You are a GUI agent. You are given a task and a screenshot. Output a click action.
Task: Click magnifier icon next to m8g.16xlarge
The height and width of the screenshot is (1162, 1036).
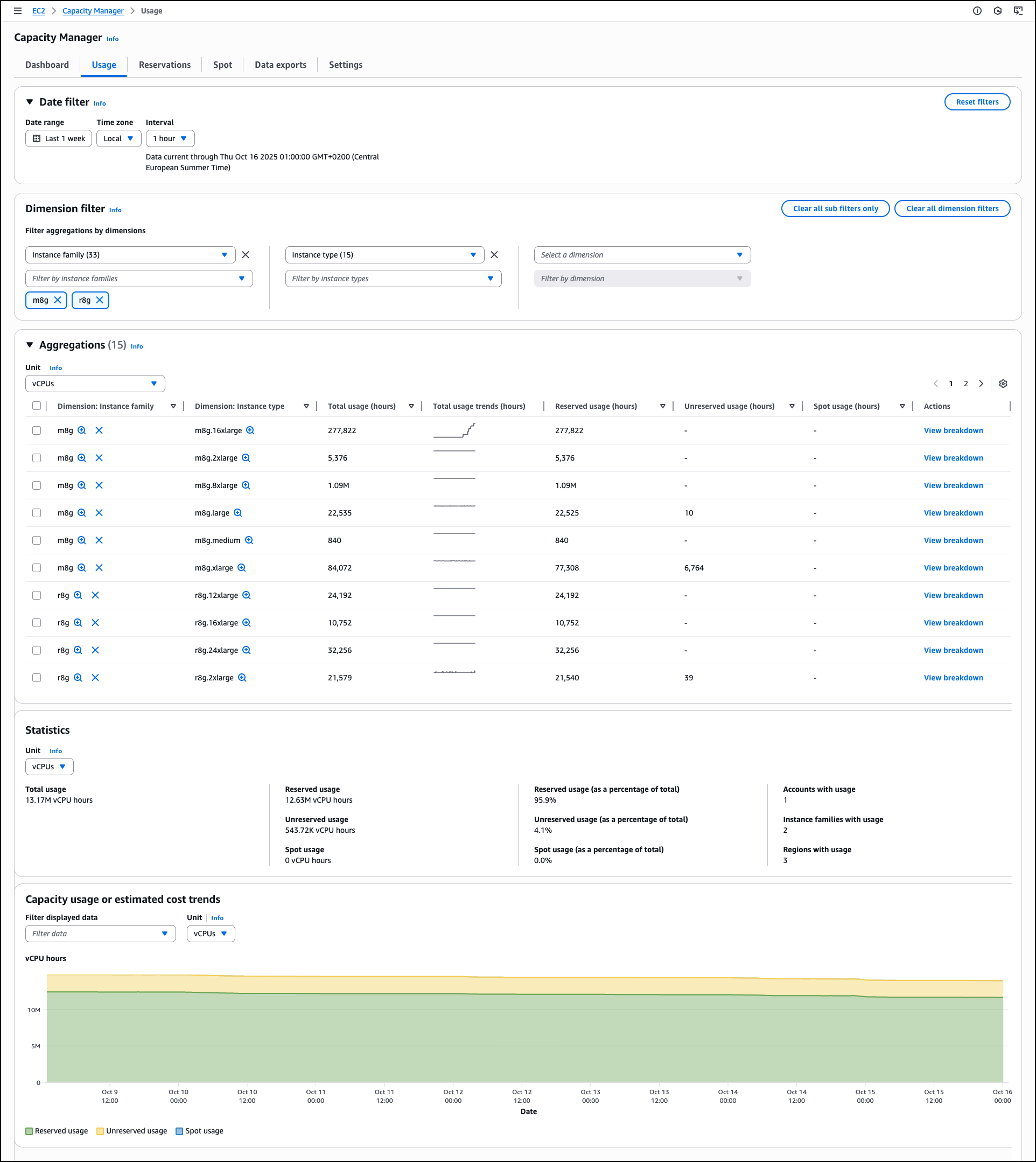tap(250, 430)
